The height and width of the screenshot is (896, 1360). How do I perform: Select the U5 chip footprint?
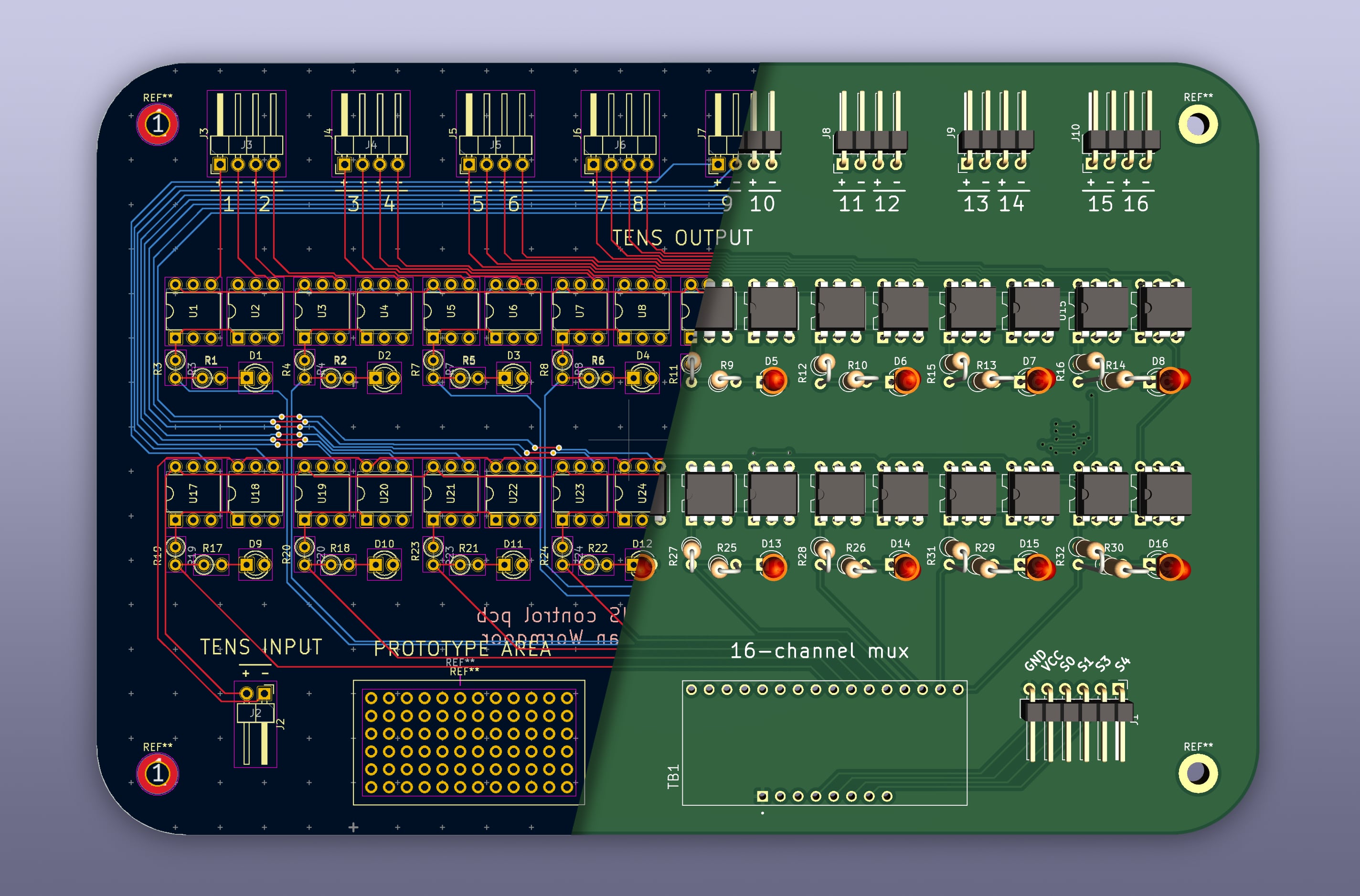coord(451,311)
